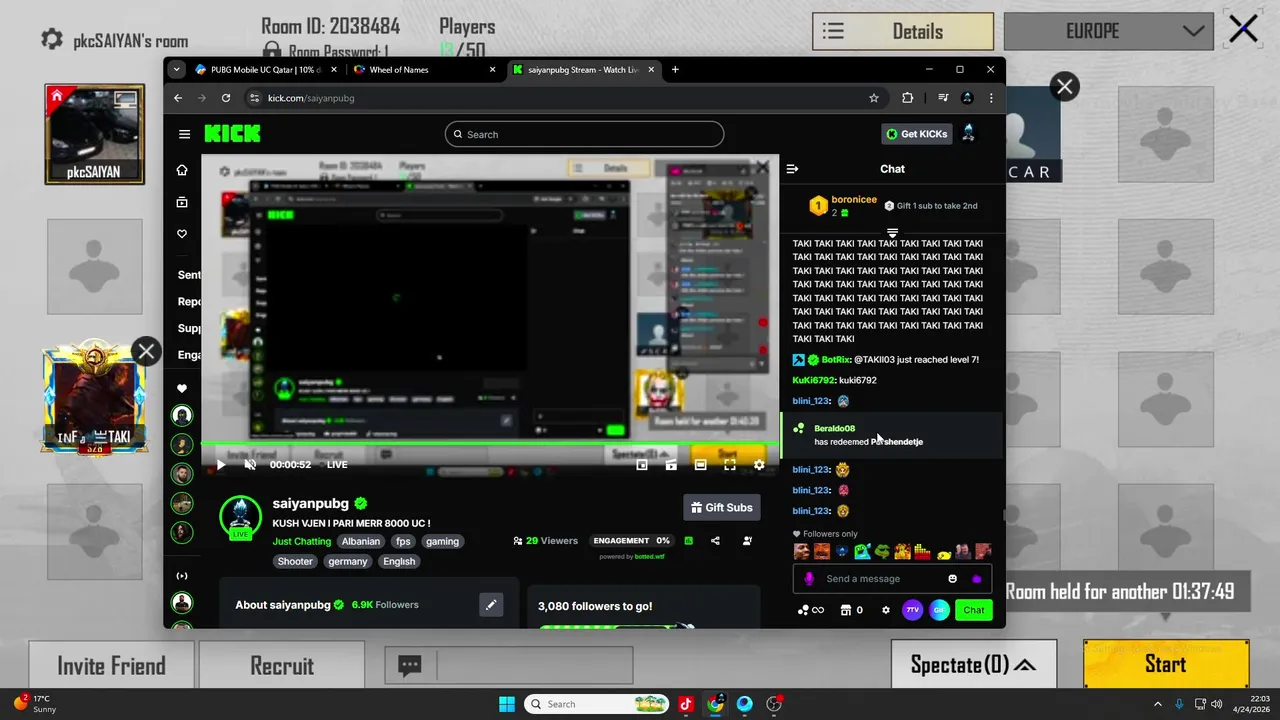Open the Windows Start menu
This screenshot has height=720, width=1280.
[x=506, y=704]
